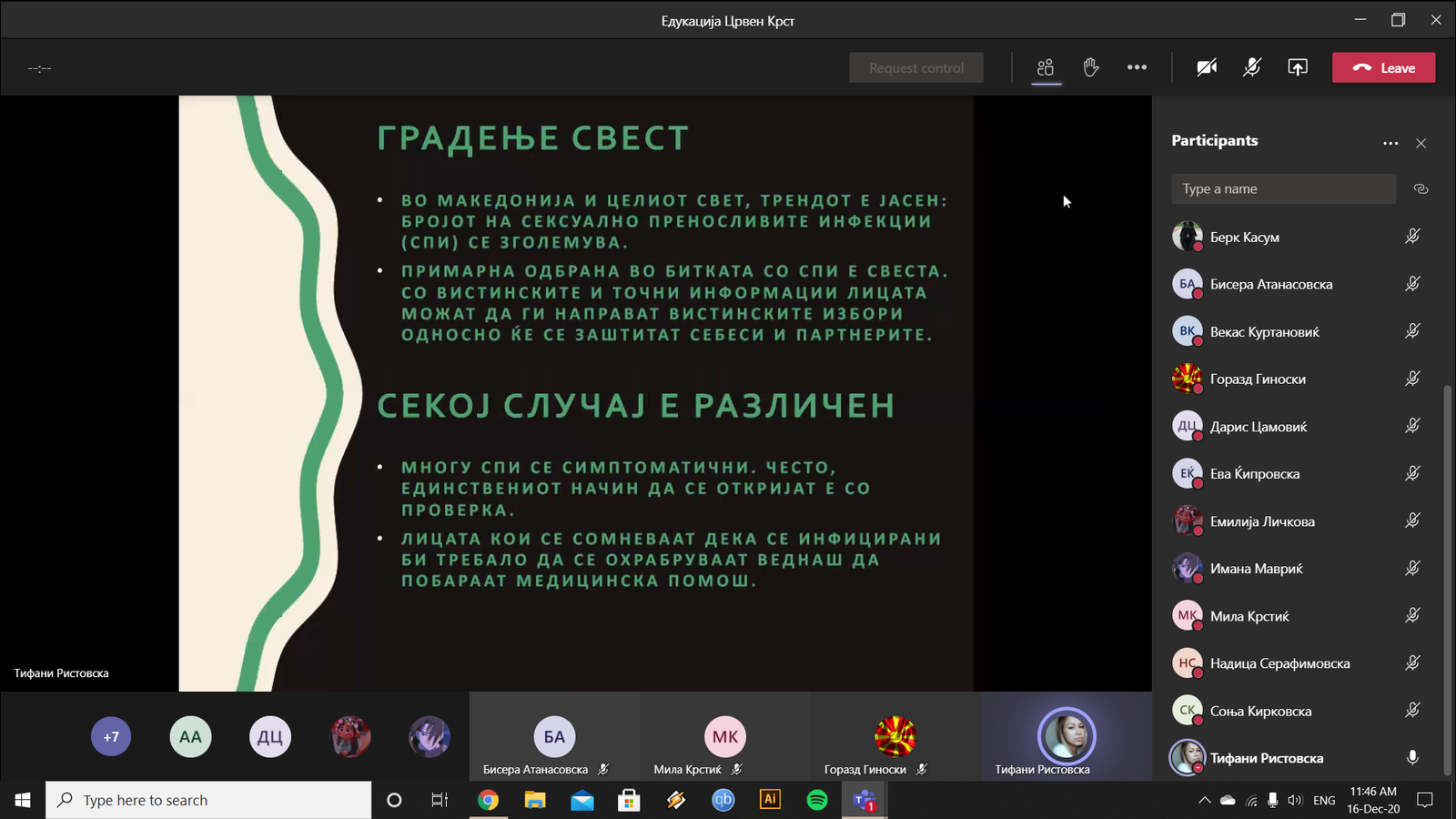Image resolution: width=1456 pixels, height=819 pixels.
Task: Select participant Горазд Гиноски in list
Action: (1258, 379)
